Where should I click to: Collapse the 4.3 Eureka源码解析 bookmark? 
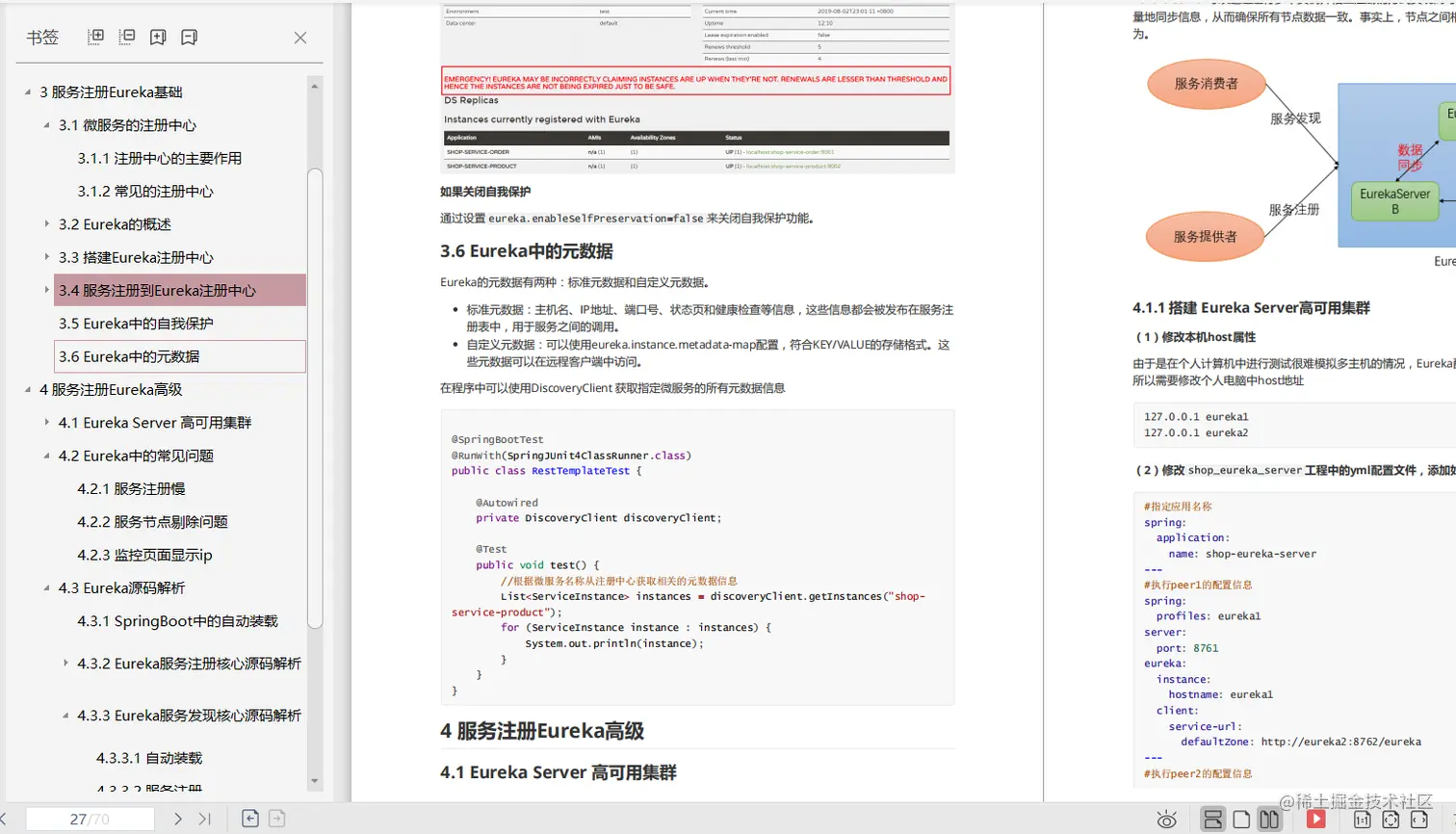tap(46, 587)
